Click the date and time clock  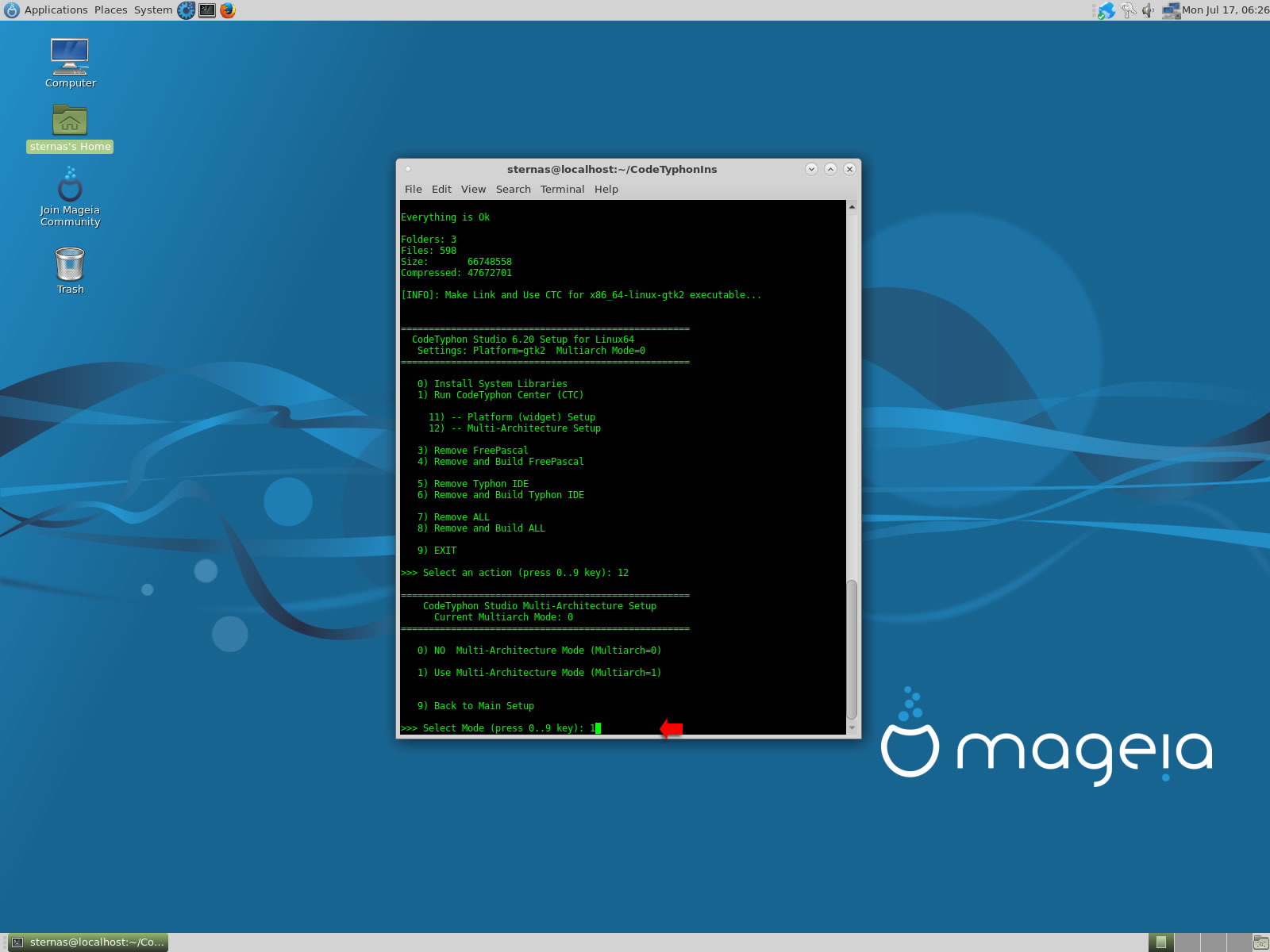click(1225, 10)
